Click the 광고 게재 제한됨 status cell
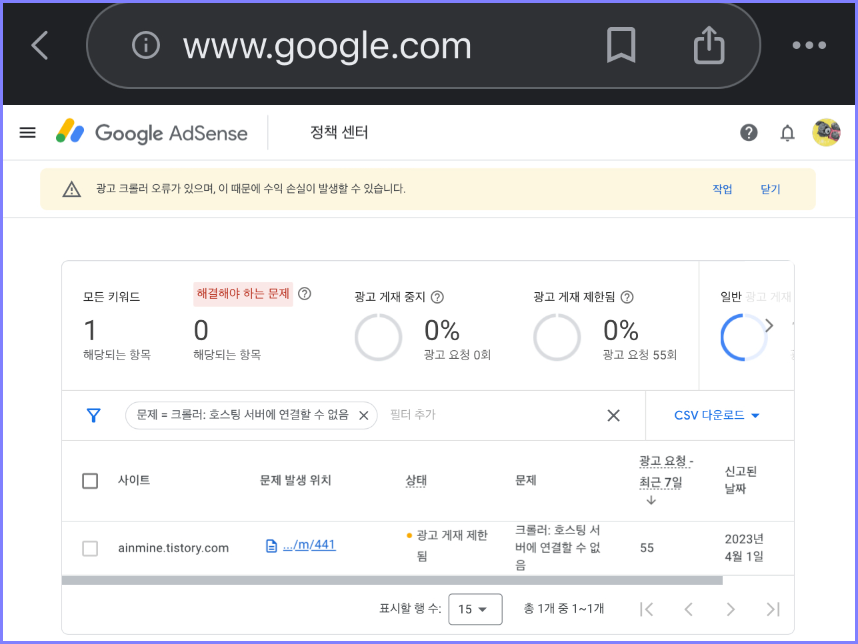The height and width of the screenshot is (644, 858). (x=447, y=545)
